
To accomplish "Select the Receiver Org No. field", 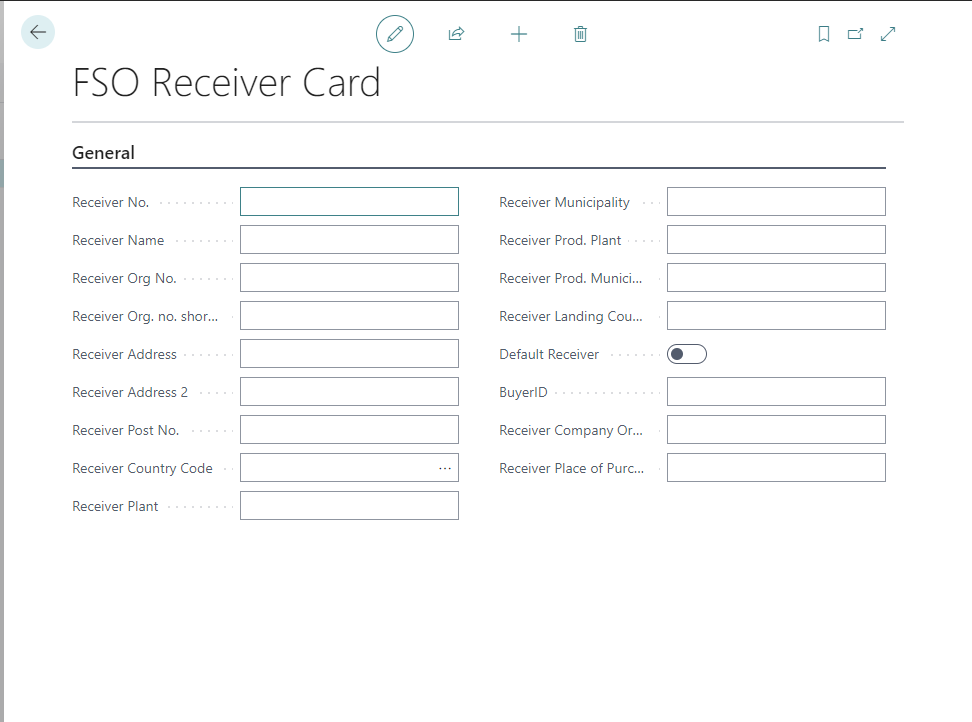I will click(349, 278).
